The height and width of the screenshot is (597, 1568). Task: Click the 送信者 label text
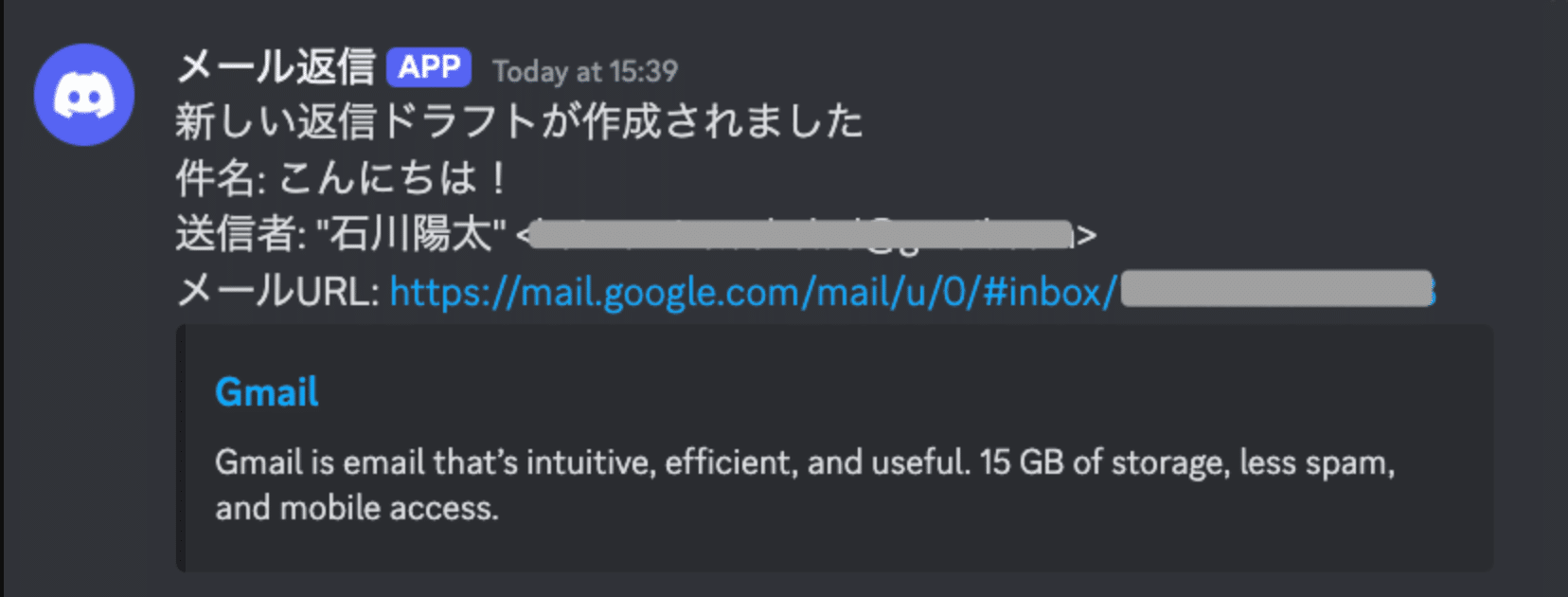click(239, 234)
